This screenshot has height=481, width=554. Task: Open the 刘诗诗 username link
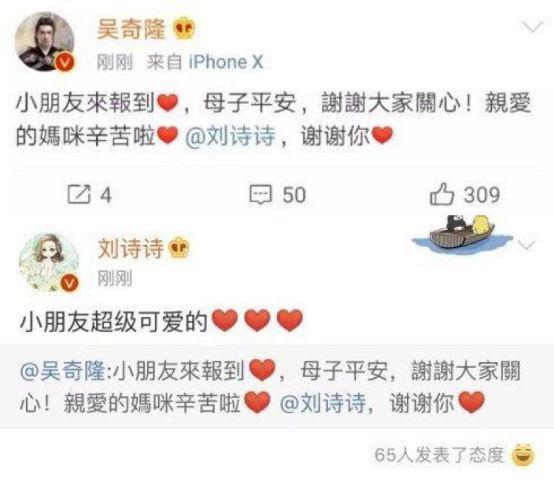[x=131, y=248]
